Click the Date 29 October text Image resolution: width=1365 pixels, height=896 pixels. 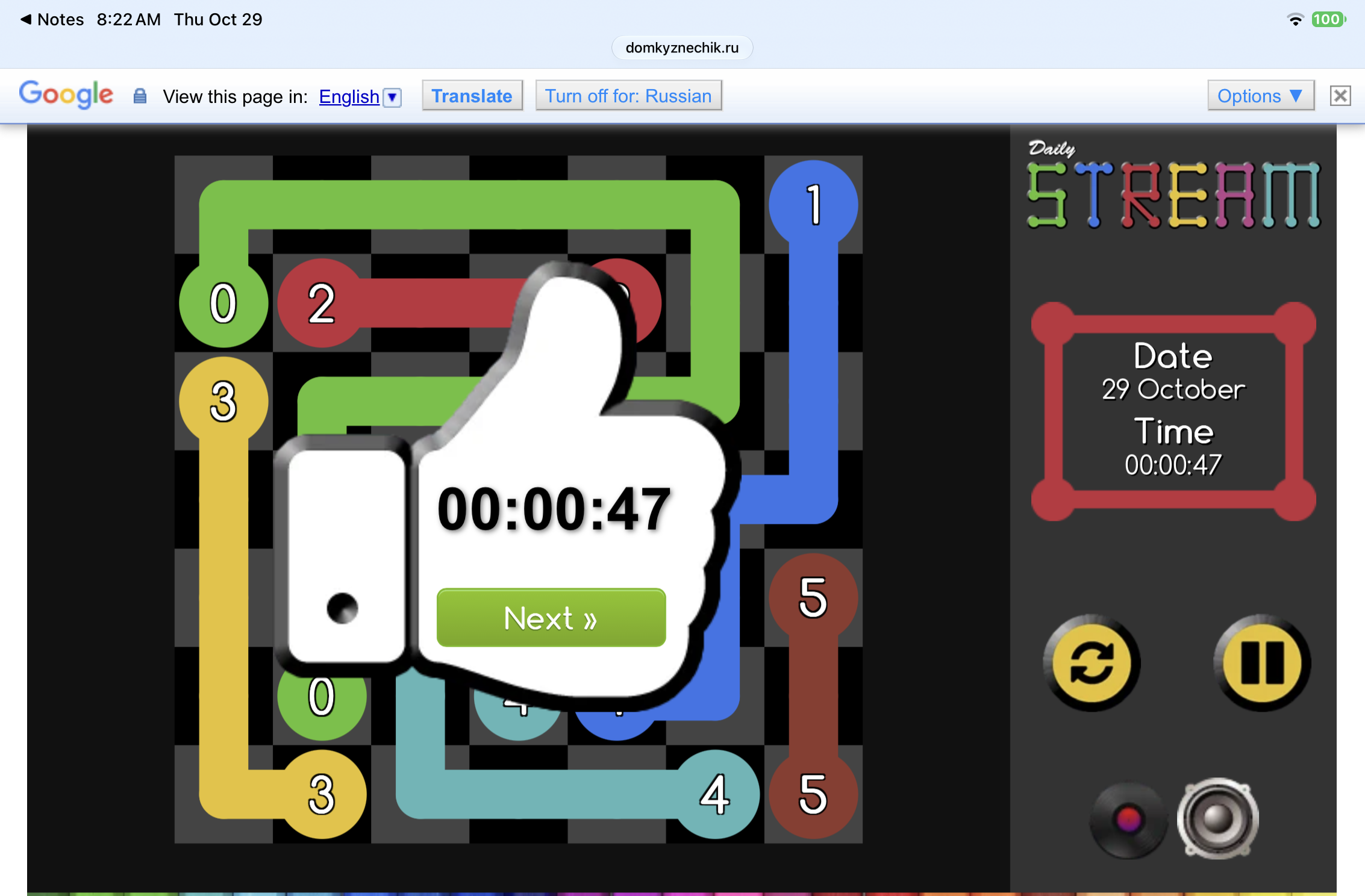tap(1173, 372)
